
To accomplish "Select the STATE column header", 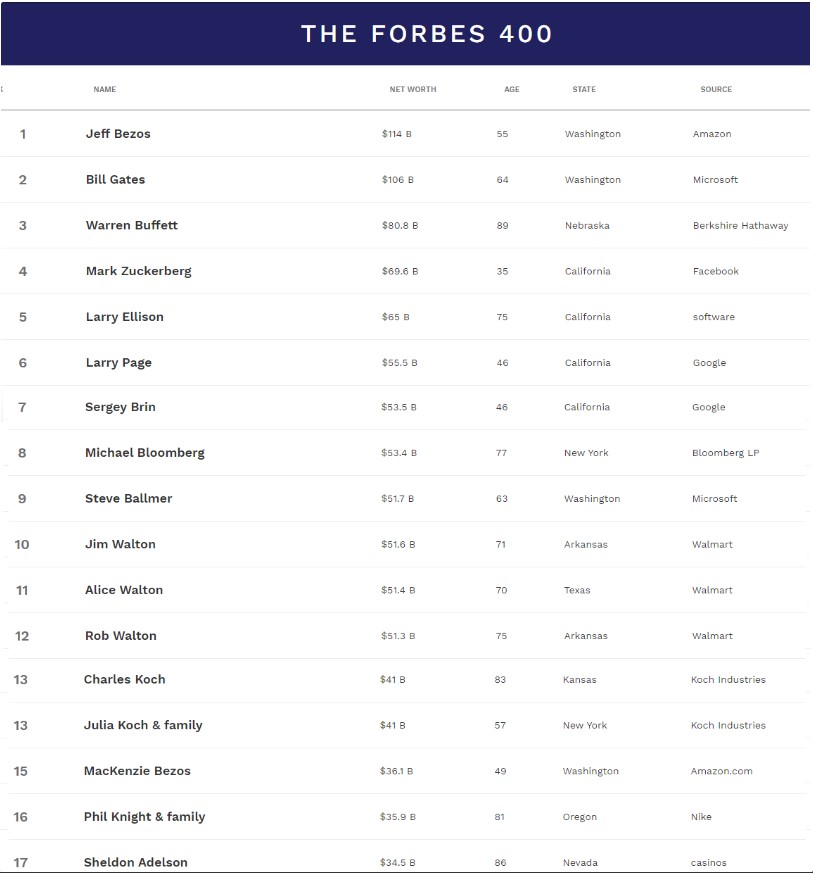I will (584, 90).
